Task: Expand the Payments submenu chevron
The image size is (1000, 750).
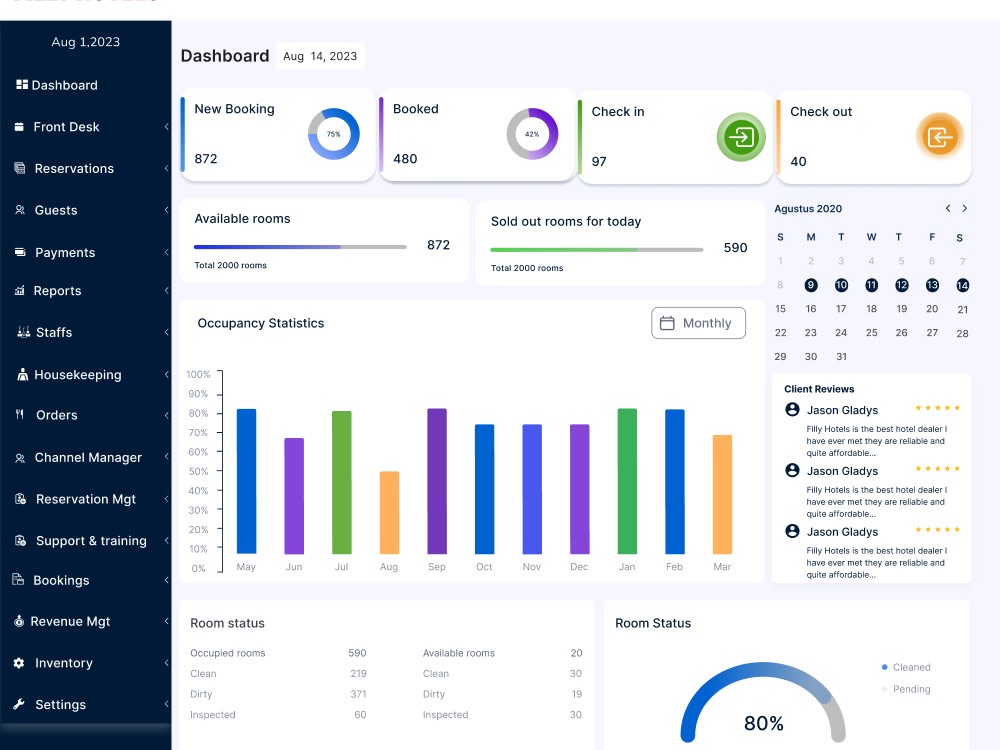Action: tap(166, 252)
